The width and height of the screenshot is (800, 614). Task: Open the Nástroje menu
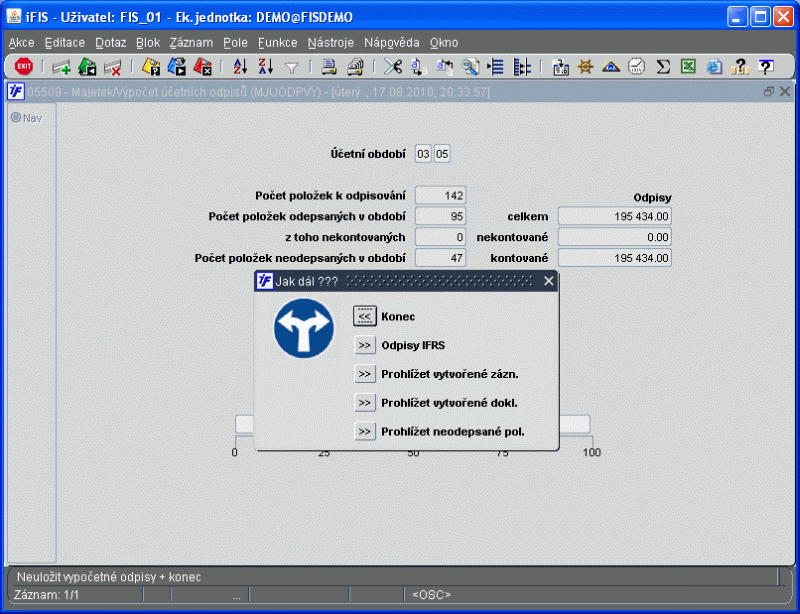(331, 43)
